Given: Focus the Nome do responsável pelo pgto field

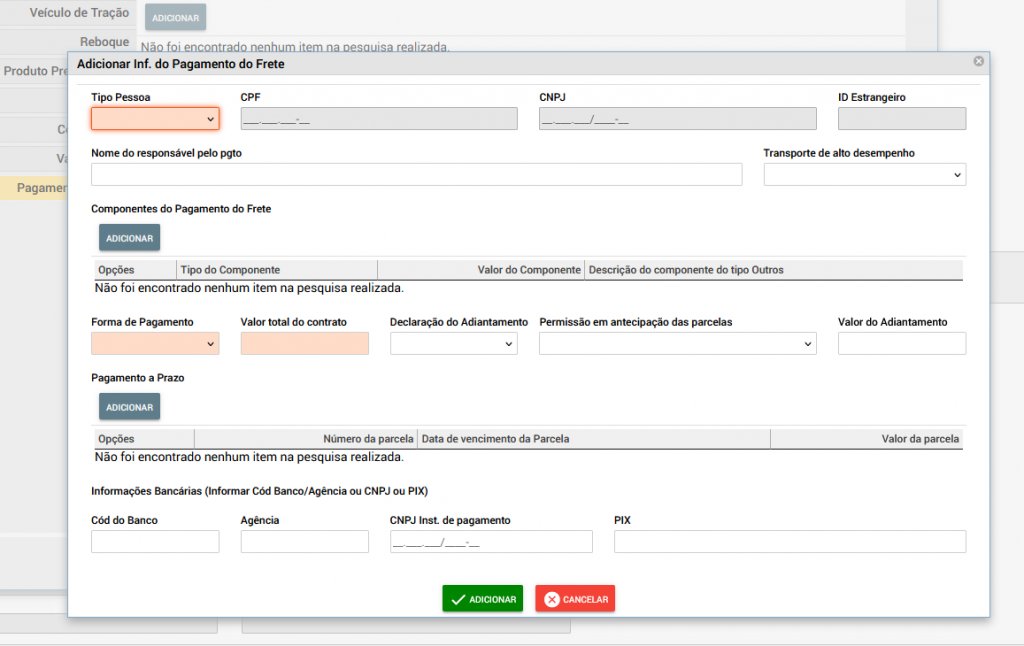Looking at the screenshot, I should (416, 175).
